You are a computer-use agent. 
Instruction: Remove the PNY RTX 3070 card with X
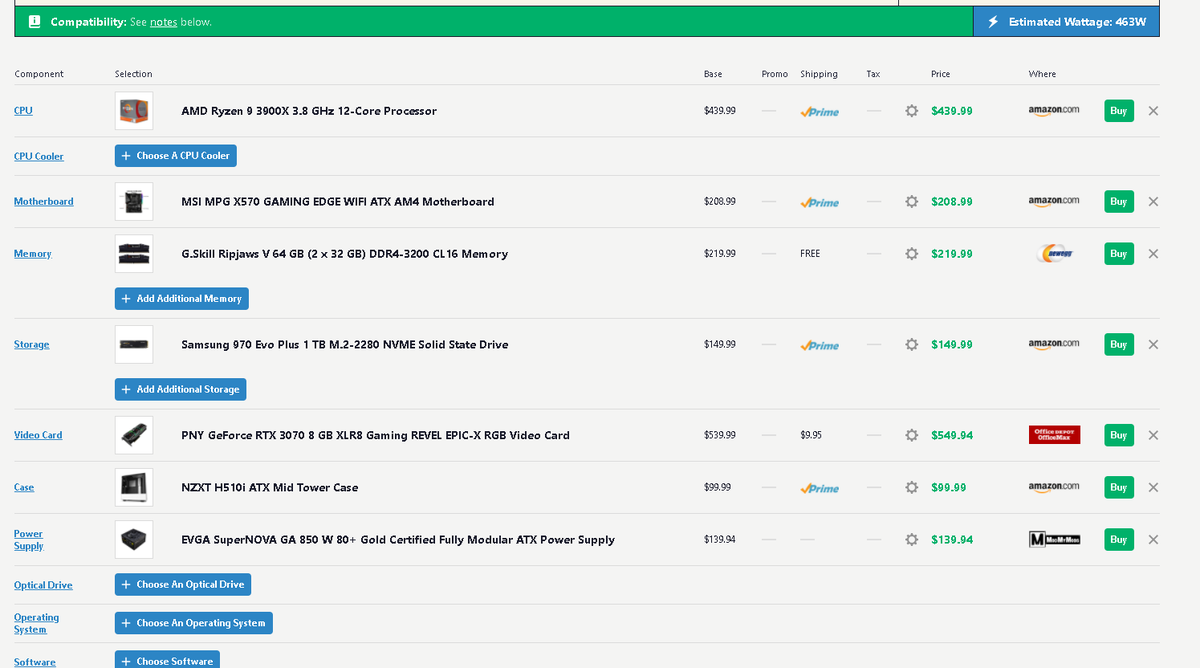click(x=1153, y=435)
